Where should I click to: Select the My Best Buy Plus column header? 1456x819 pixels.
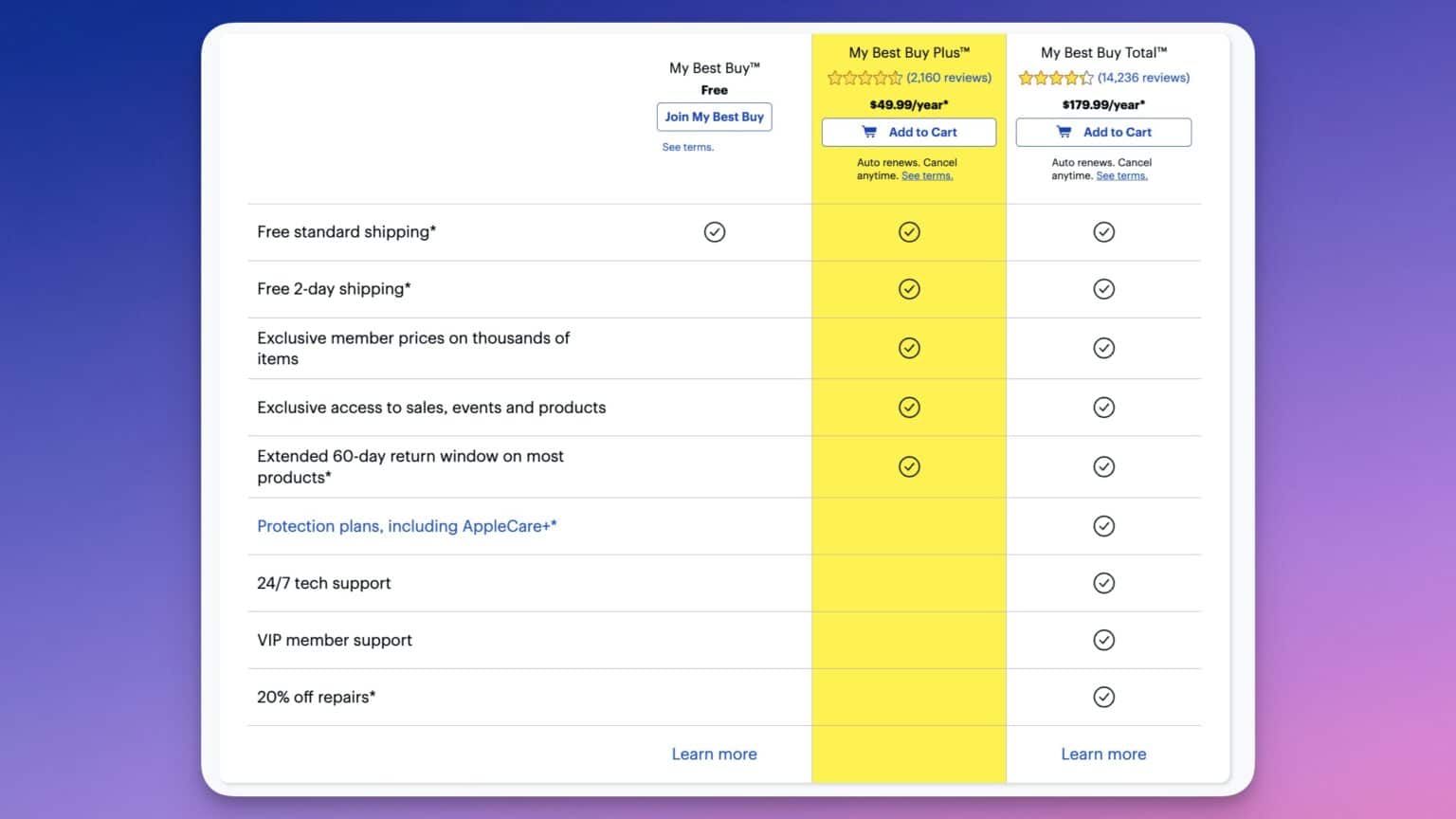pyautogui.click(x=908, y=52)
